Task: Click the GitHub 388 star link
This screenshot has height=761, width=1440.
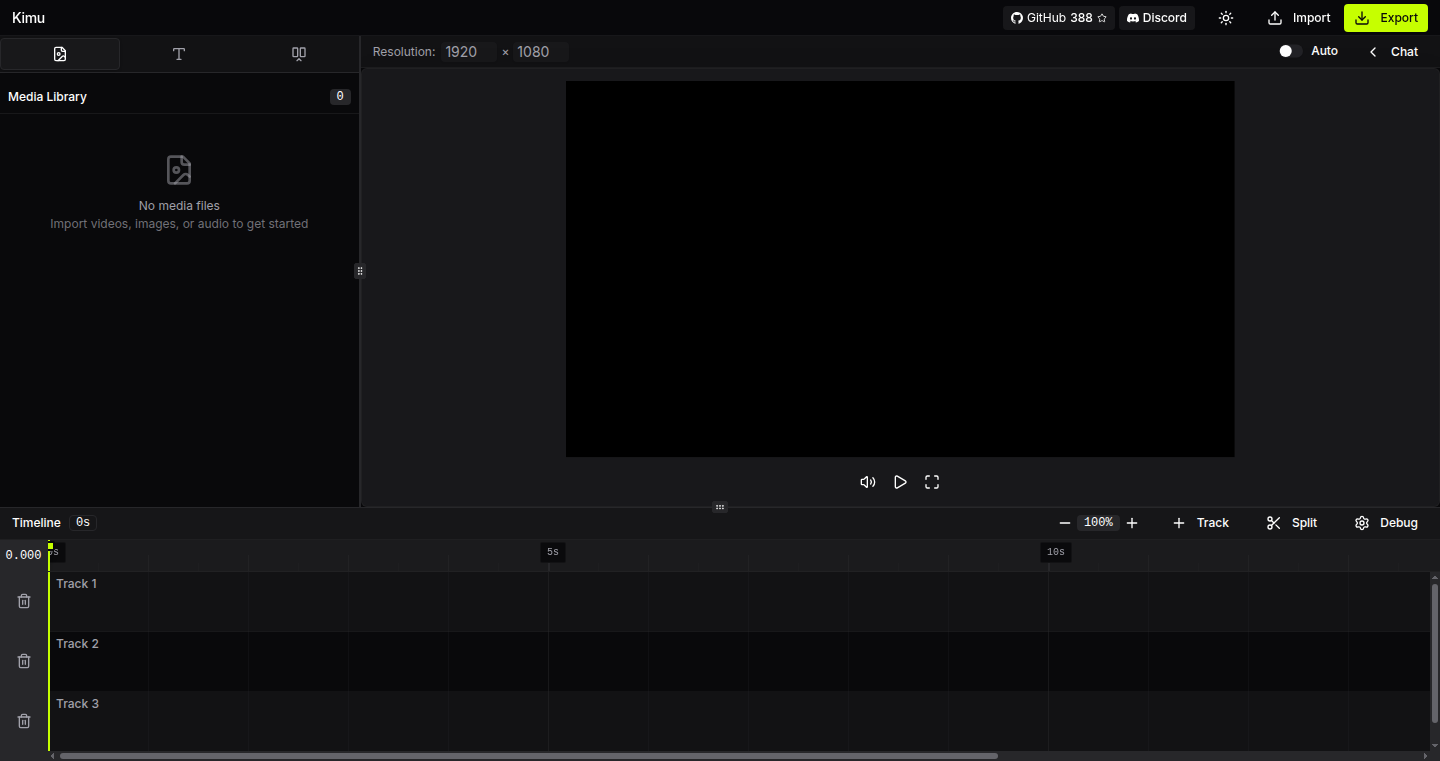Action: [1059, 18]
